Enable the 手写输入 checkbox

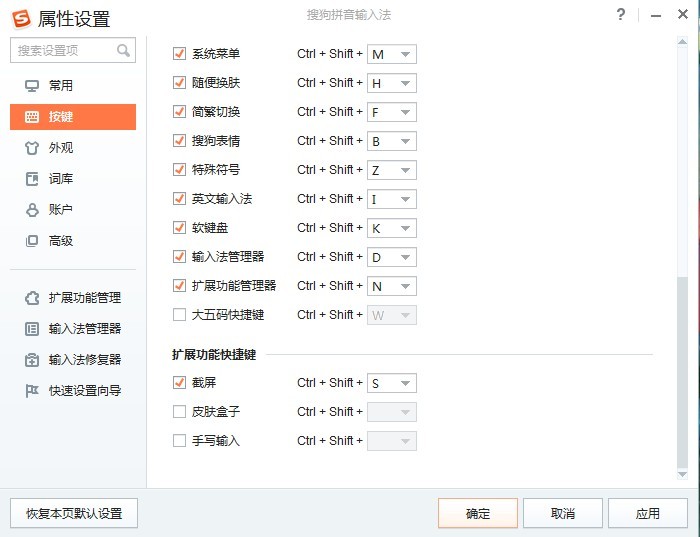tap(179, 441)
